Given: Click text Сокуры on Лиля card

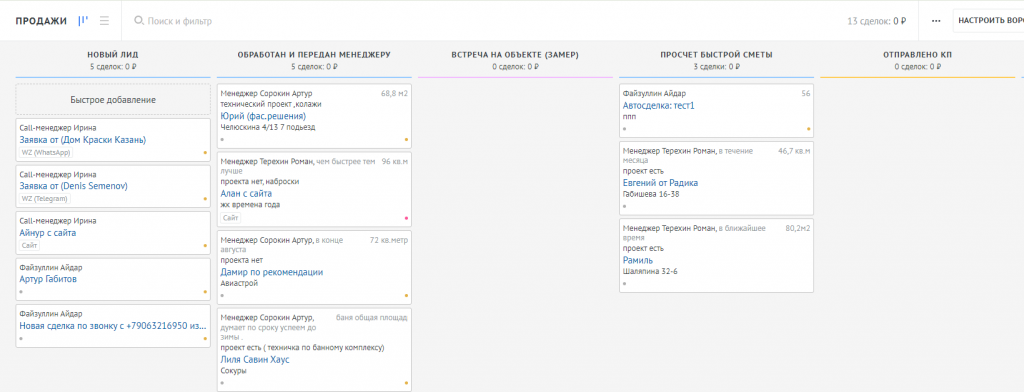Looking at the screenshot, I should pyautogui.click(x=234, y=370).
